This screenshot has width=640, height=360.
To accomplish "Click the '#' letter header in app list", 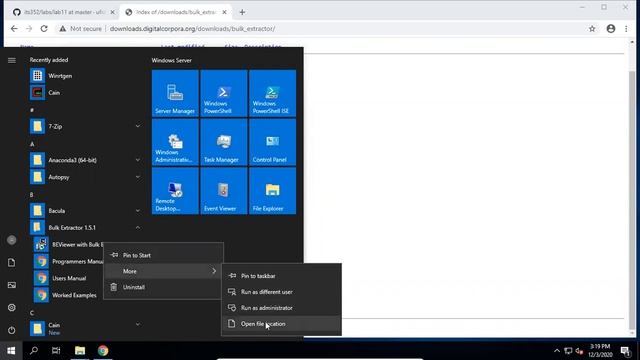I will pos(32,110).
